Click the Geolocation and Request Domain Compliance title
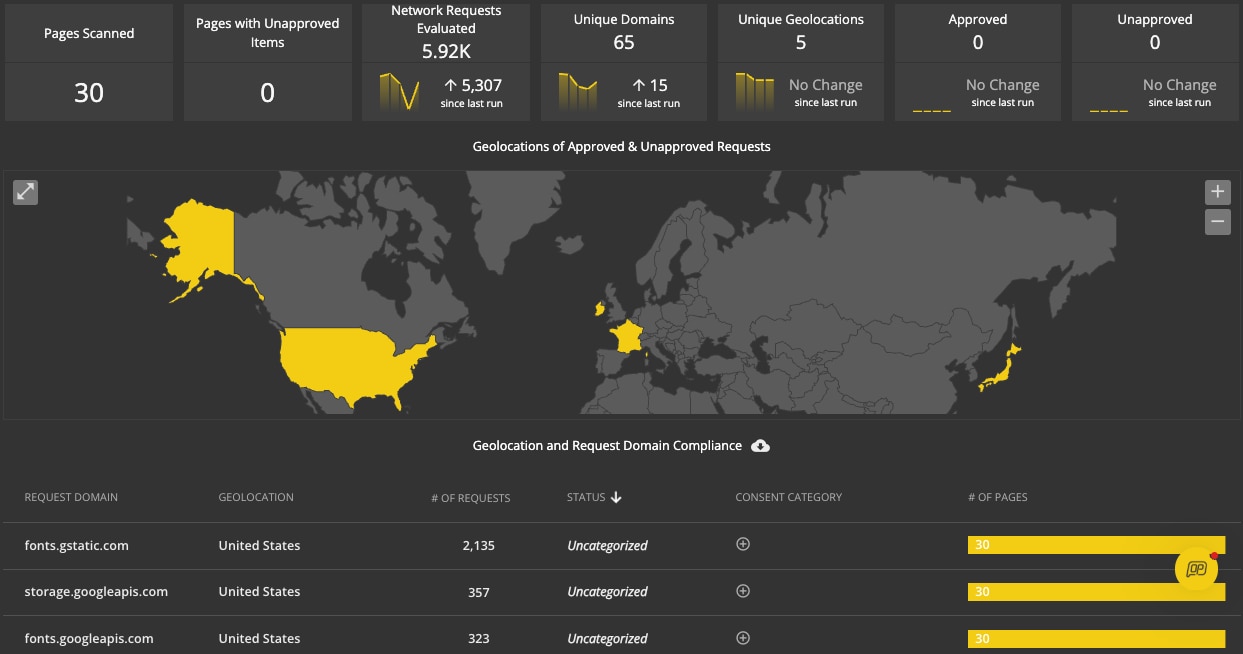This screenshot has width=1243, height=654. (x=607, y=446)
